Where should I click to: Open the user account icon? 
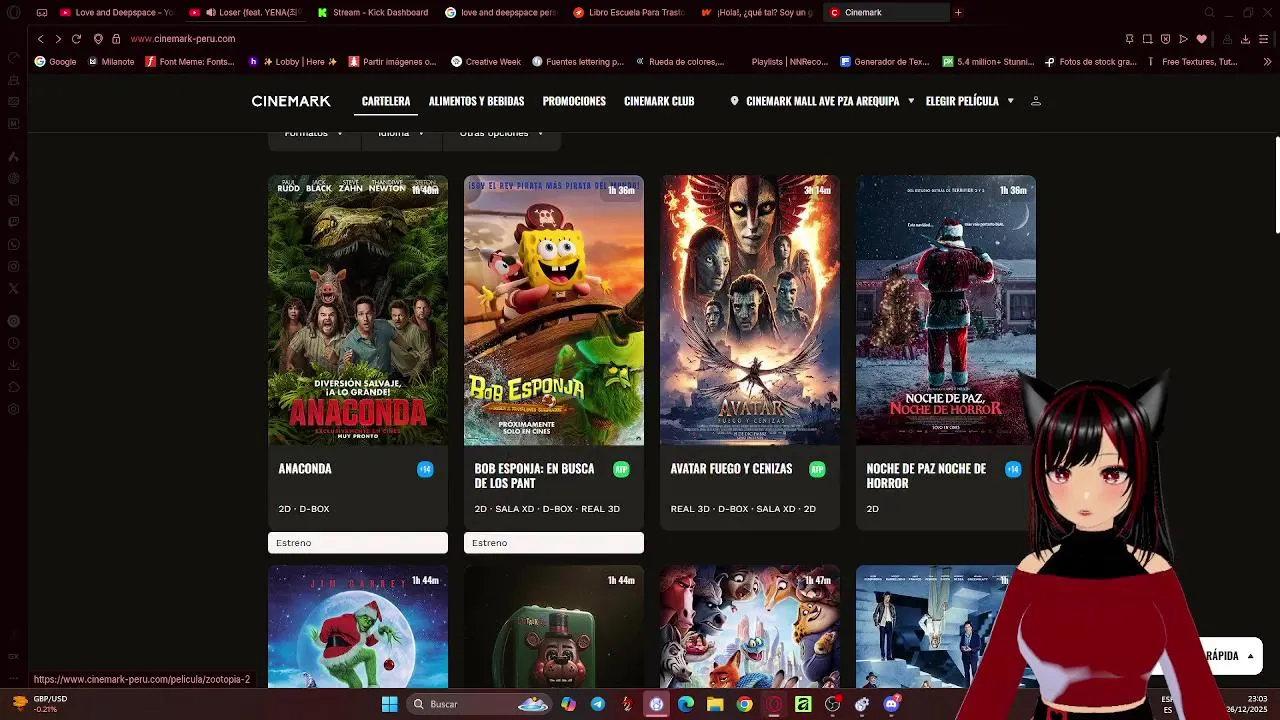(x=1036, y=101)
